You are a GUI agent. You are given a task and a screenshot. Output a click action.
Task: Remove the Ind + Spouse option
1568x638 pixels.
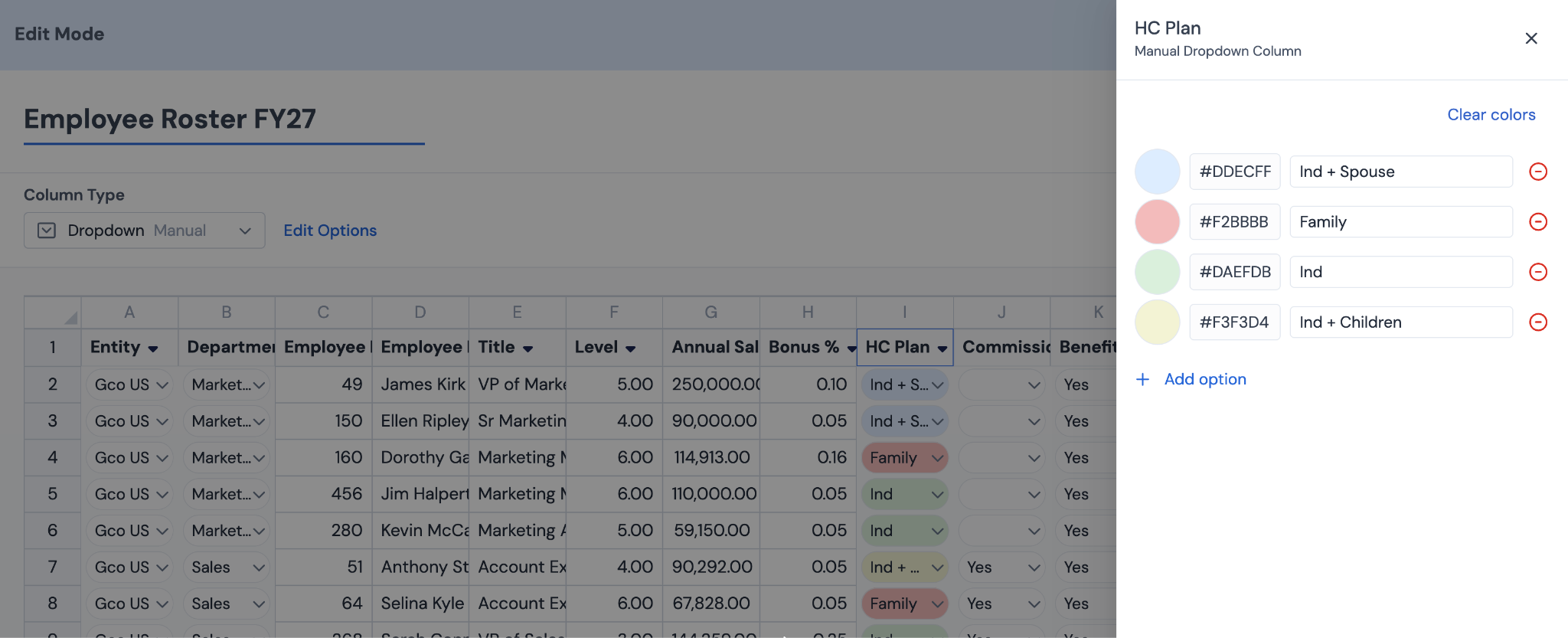click(1538, 172)
